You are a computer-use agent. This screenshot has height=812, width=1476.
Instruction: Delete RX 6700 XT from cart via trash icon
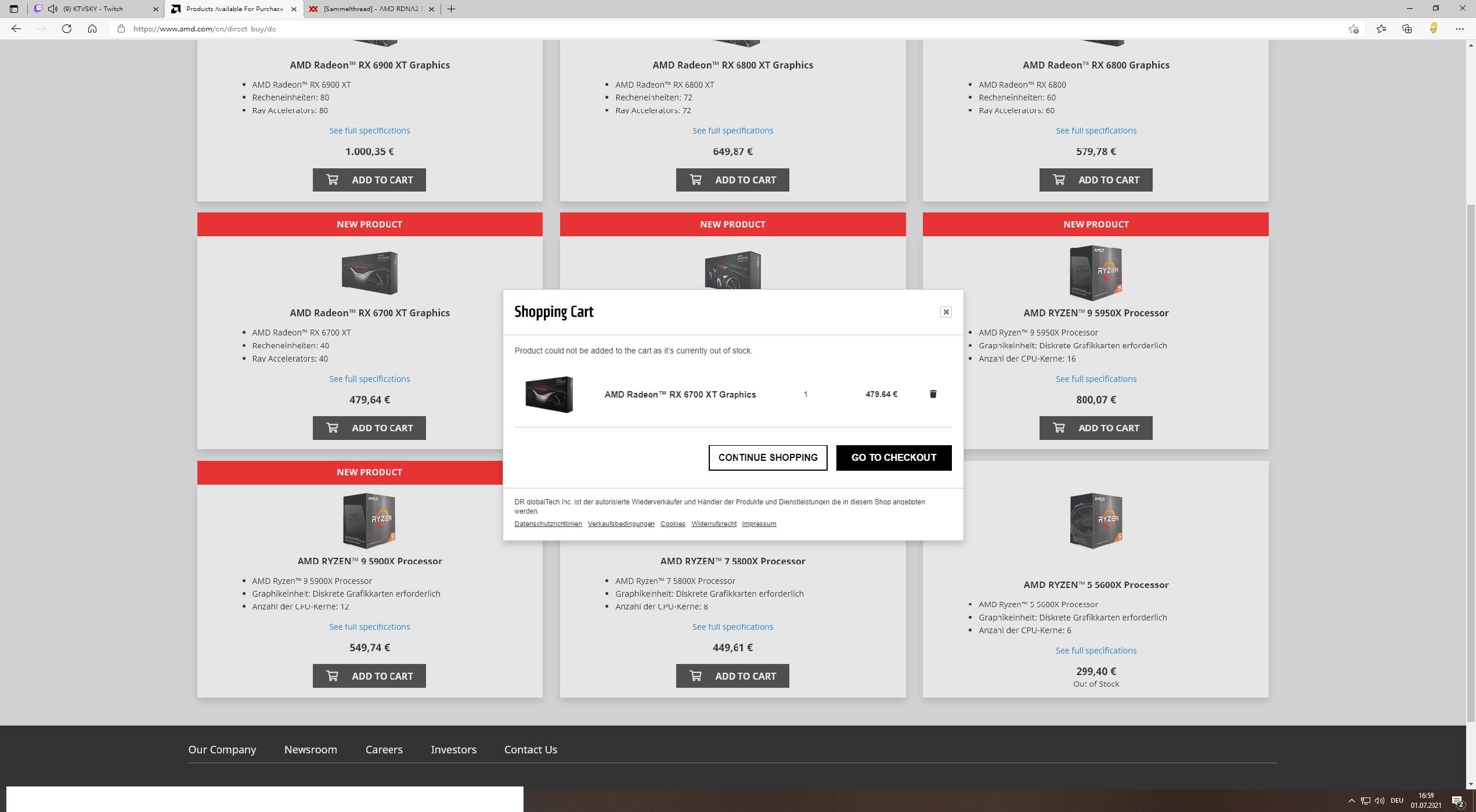933,394
